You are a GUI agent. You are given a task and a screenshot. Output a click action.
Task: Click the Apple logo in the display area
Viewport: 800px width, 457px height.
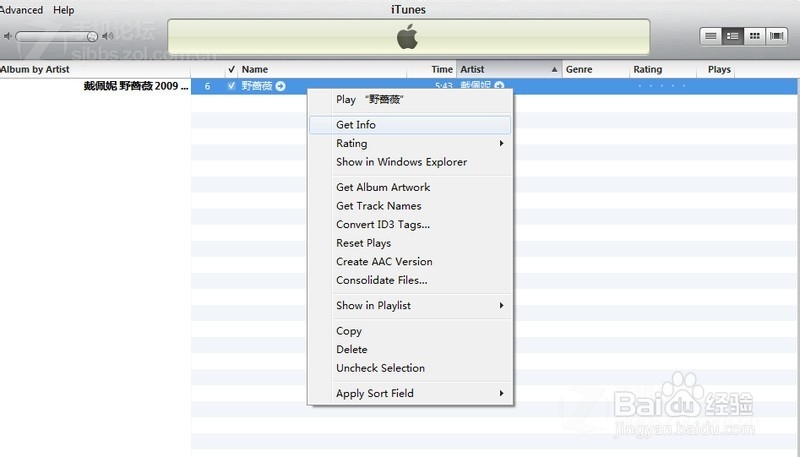(x=407, y=37)
